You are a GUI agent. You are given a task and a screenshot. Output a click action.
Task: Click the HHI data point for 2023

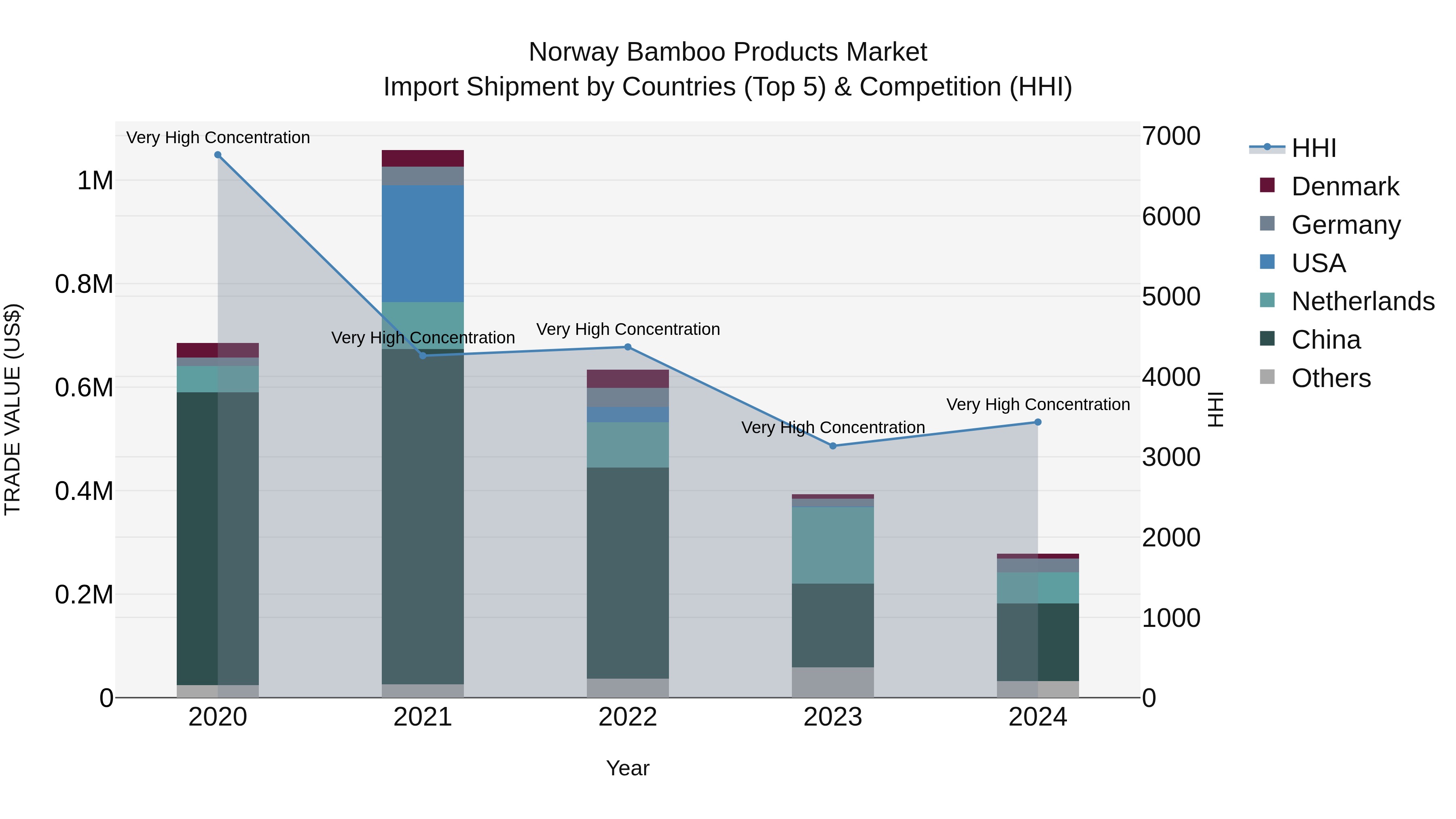(x=833, y=446)
